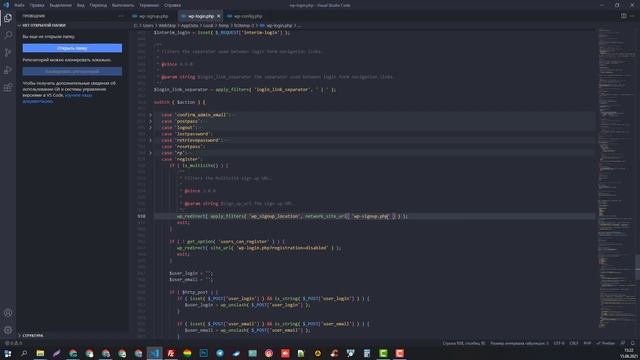
Task: Expand the СТРУКТУРА section
Action: pyautogui.click(x=33, y=336)
